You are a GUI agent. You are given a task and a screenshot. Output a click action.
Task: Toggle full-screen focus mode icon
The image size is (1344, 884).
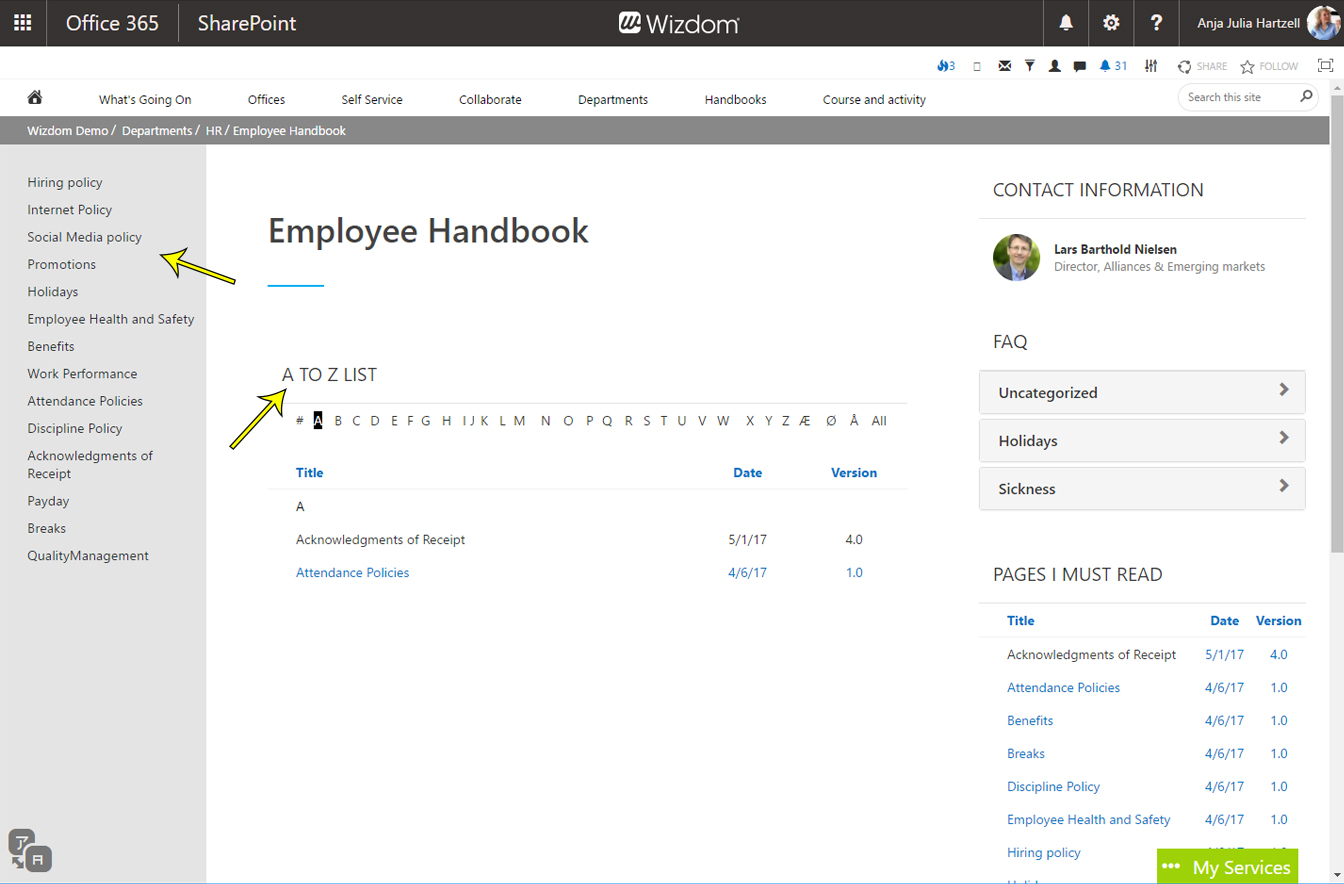click(x=1325, y=66)
